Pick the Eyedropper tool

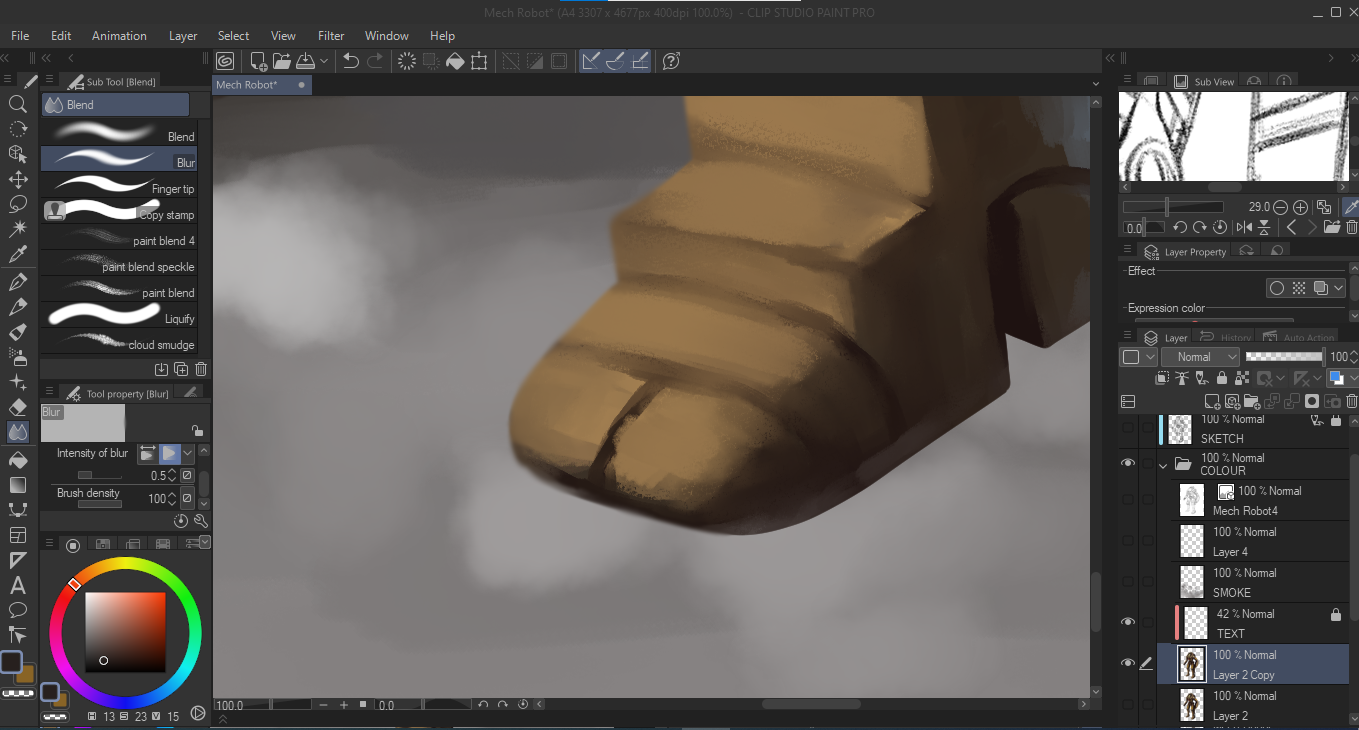(17, 255)
